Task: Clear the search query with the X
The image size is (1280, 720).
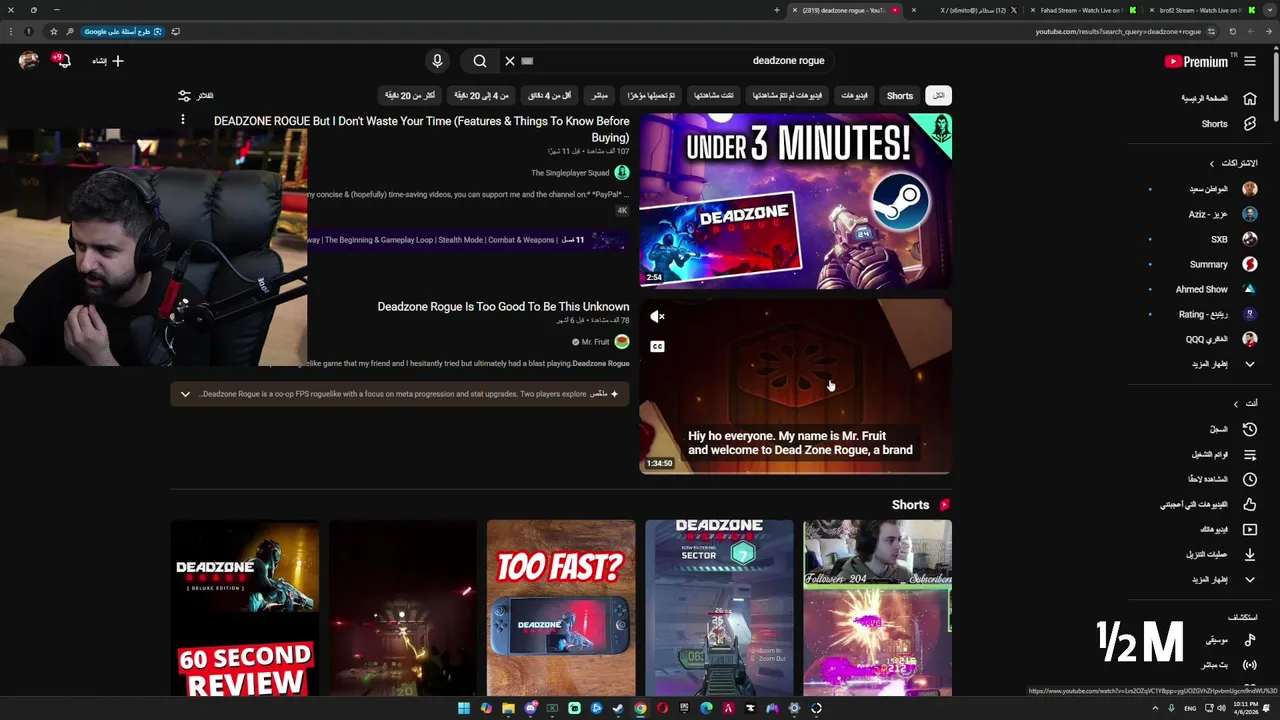Action: (510, 61)
